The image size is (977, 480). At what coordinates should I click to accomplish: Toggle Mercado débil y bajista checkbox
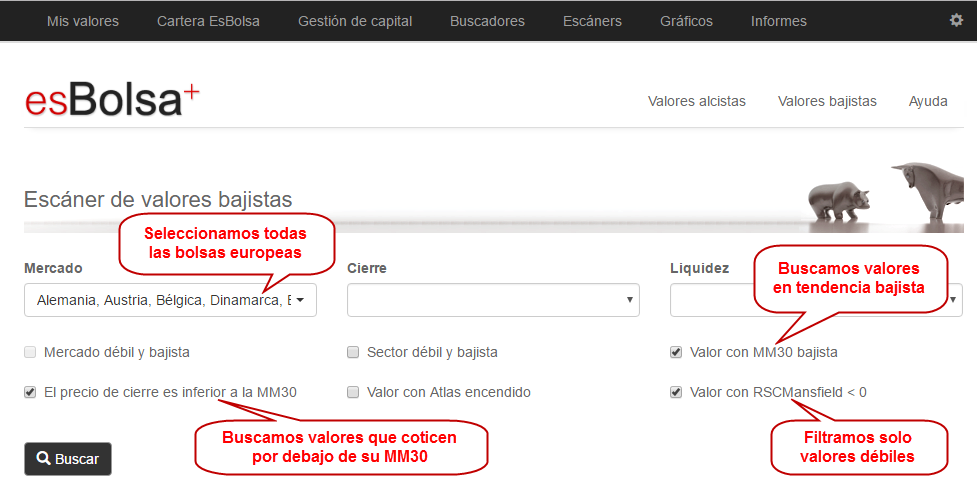coord(30,352)
